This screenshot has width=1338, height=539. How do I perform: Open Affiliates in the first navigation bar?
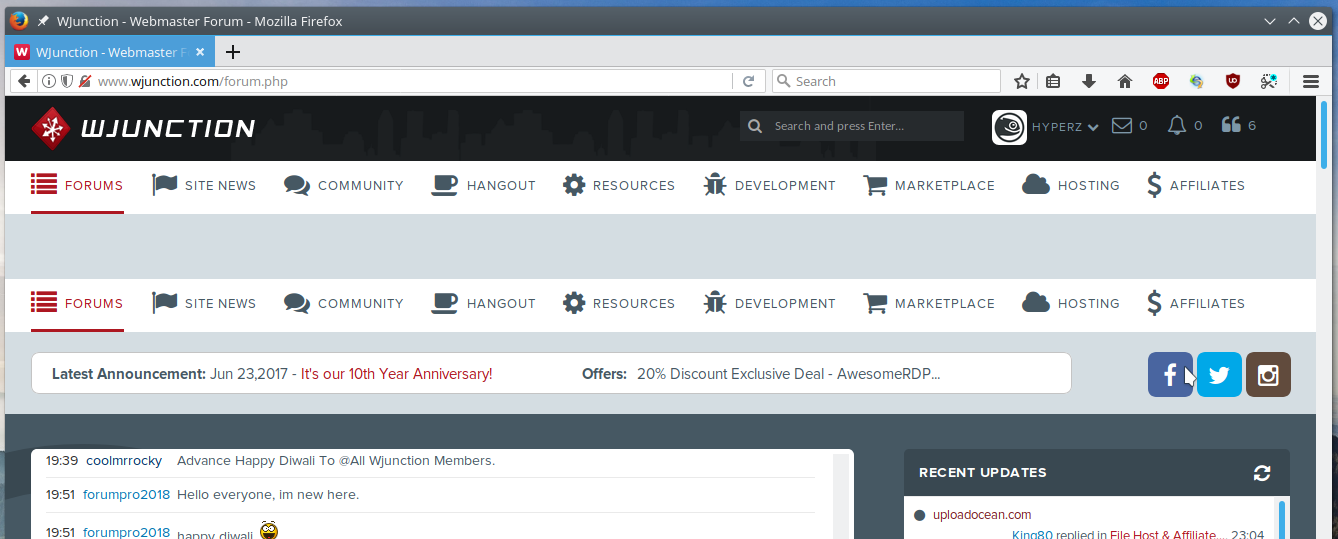coord(1196,185)
